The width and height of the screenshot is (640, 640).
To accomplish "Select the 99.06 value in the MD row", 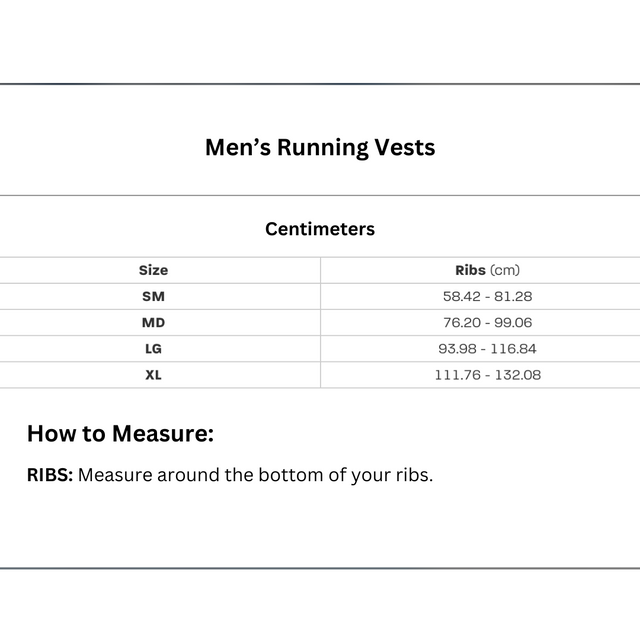I will pos(514,322).
